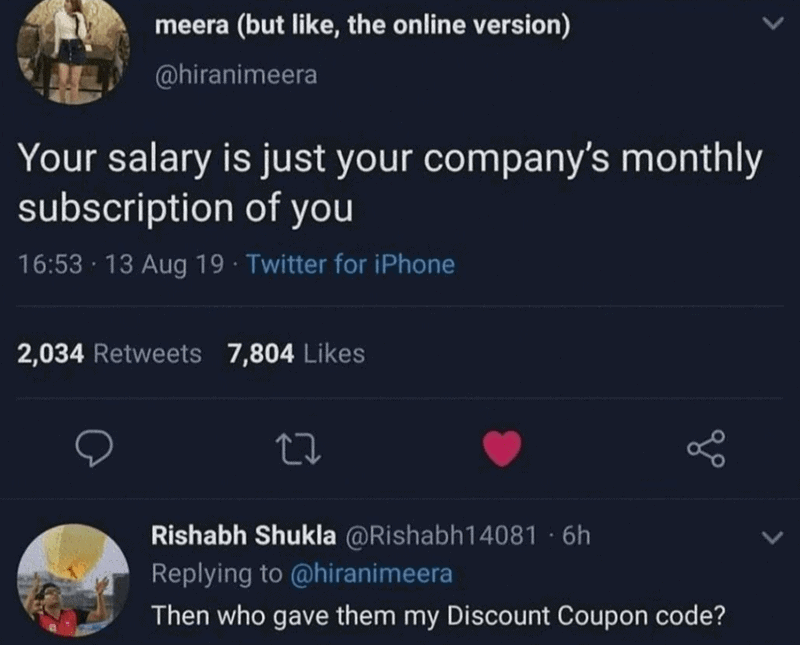The height and width of the screenshot is (645, 800).
Task: Click the 16:53 · 13 Aug 19 timestamp
Action: pos(121,264)
